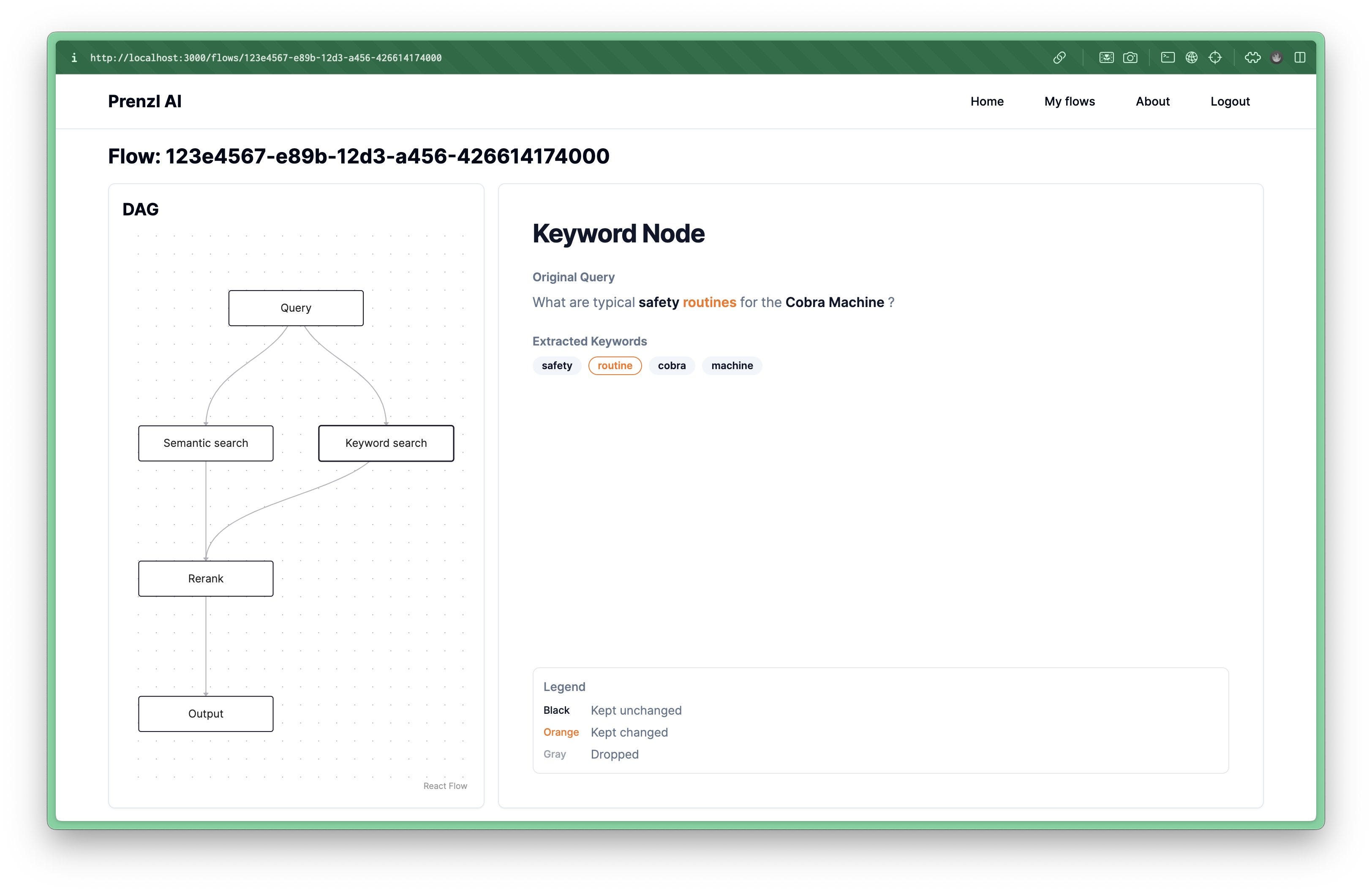
Task: Toggle the split view sidebar icon
Action: [1300, 57]
